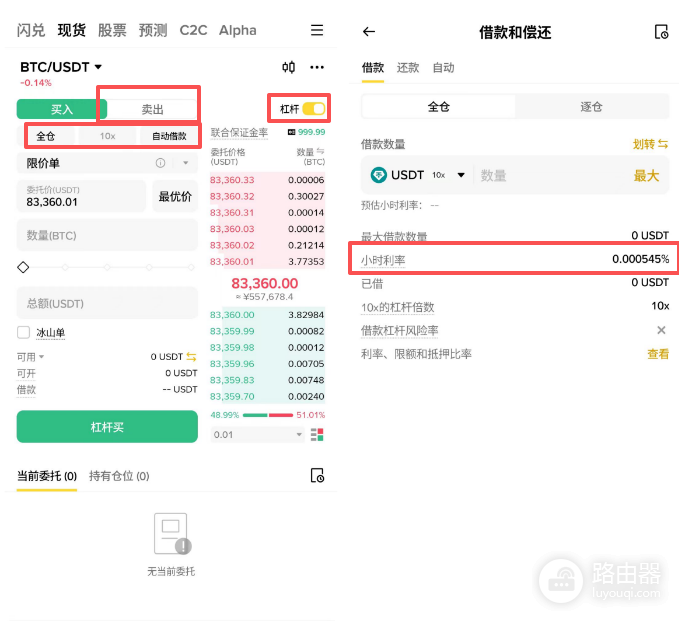This screenshot has height=621, width=679.
Task: Open the three-dots more options
Action: coord(317,67)
